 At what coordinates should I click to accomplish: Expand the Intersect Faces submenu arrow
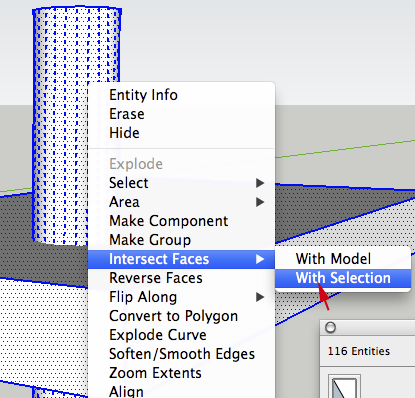260,259
